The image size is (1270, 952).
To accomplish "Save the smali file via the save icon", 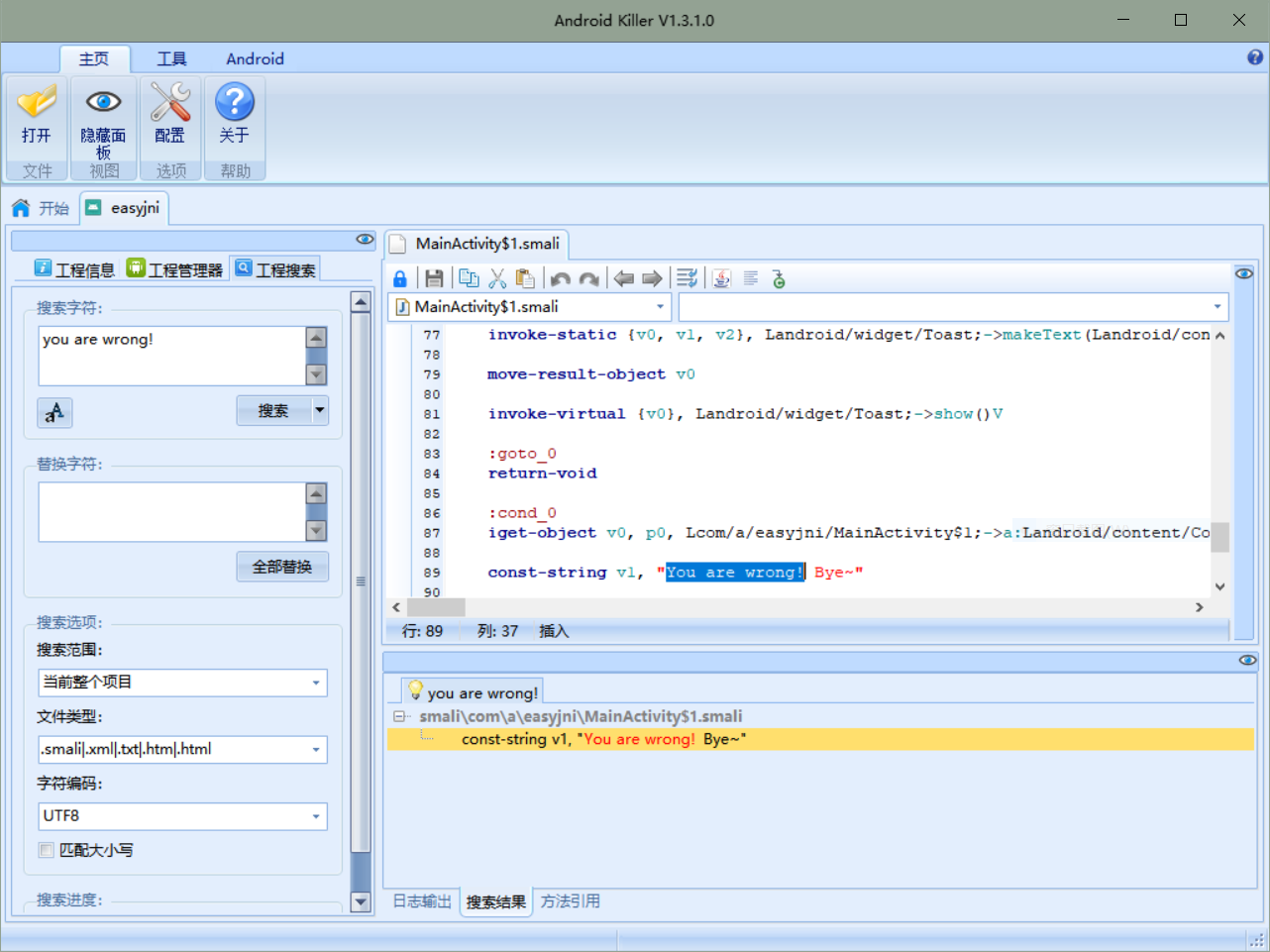I will point(434,278).
